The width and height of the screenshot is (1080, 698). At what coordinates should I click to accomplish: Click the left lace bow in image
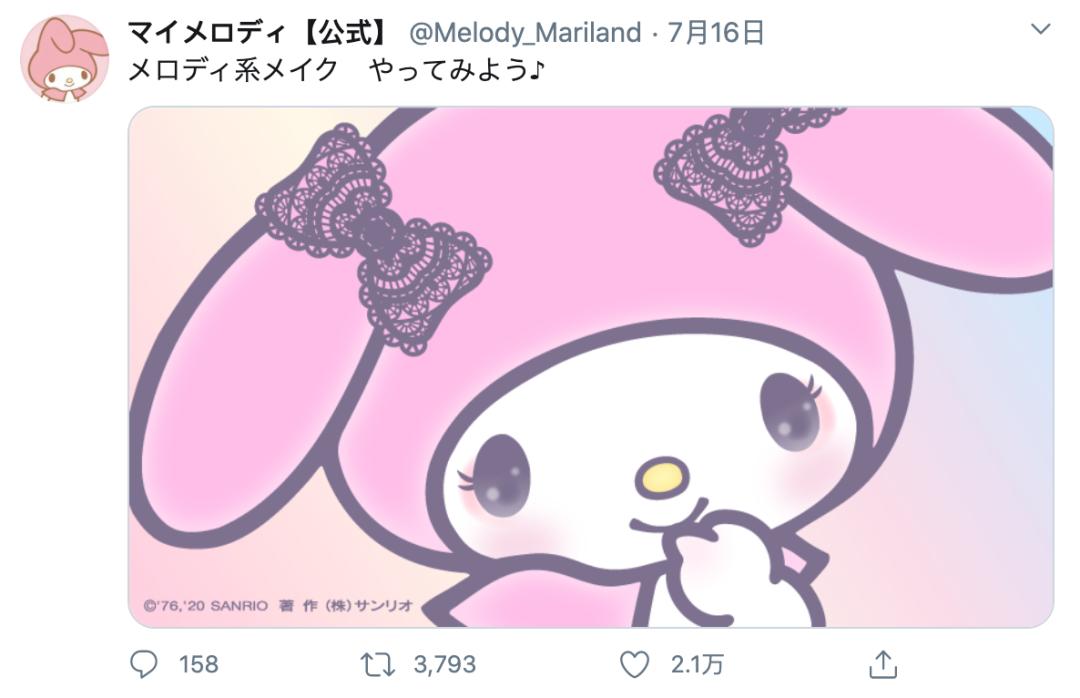tap(374, 238)
